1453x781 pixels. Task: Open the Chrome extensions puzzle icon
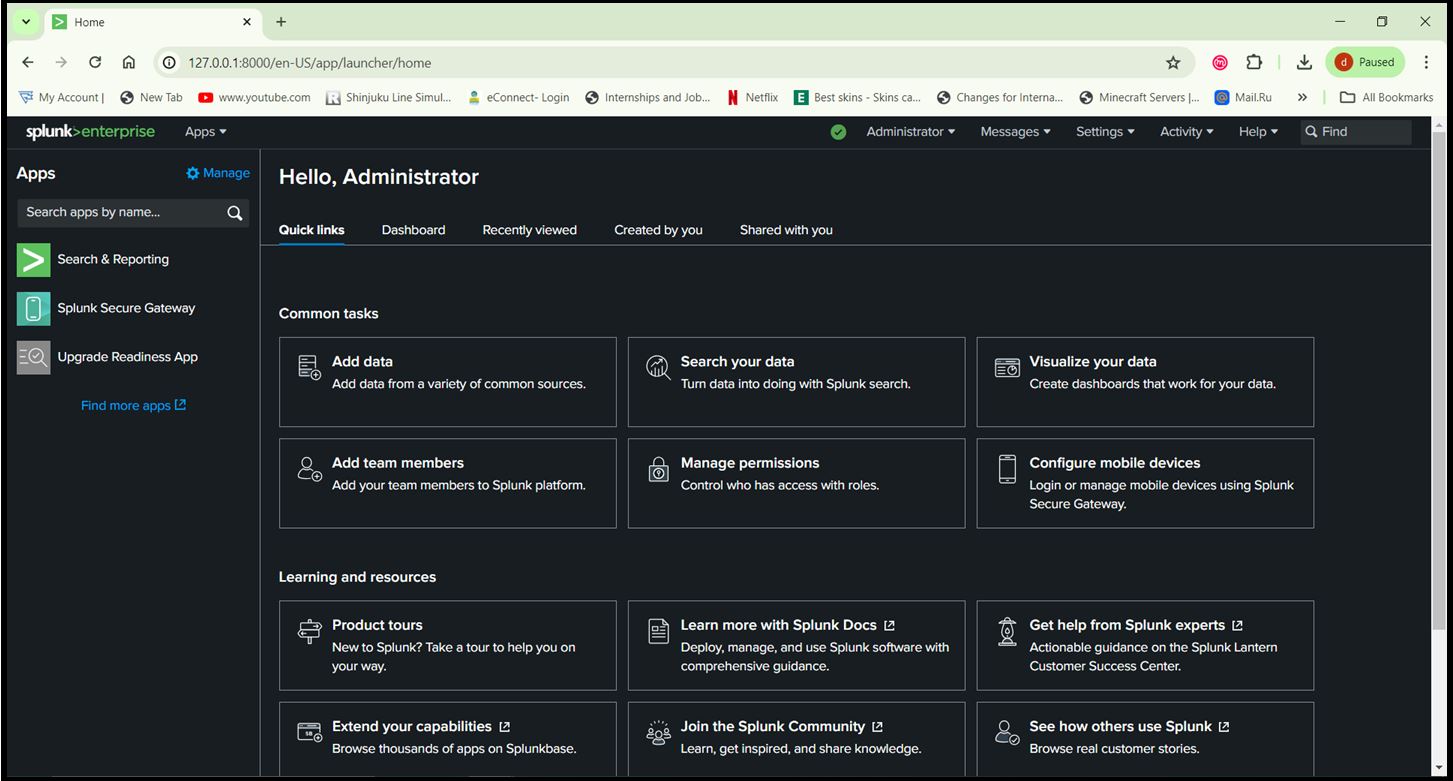pyautogui.click(x=1254, y=62)
